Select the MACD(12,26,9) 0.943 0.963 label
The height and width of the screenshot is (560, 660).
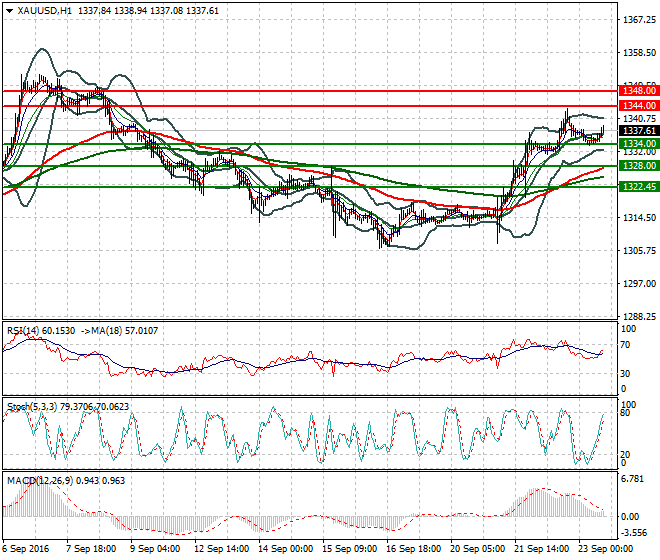[66, 481]
